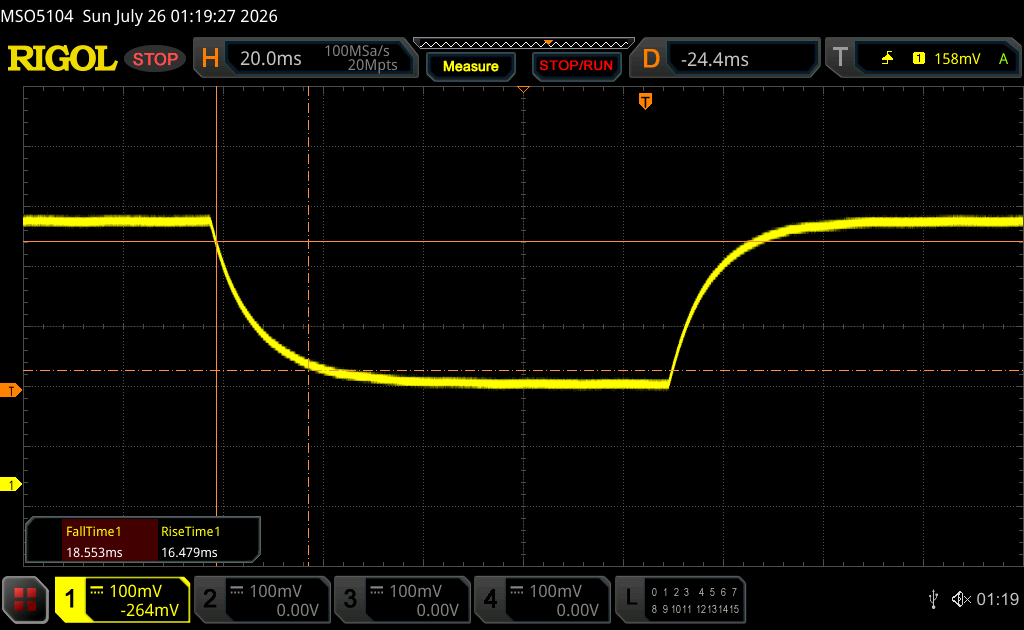1024x630 pixels.
Task: Click the USB connection status icon
Action: click(933, 599)
